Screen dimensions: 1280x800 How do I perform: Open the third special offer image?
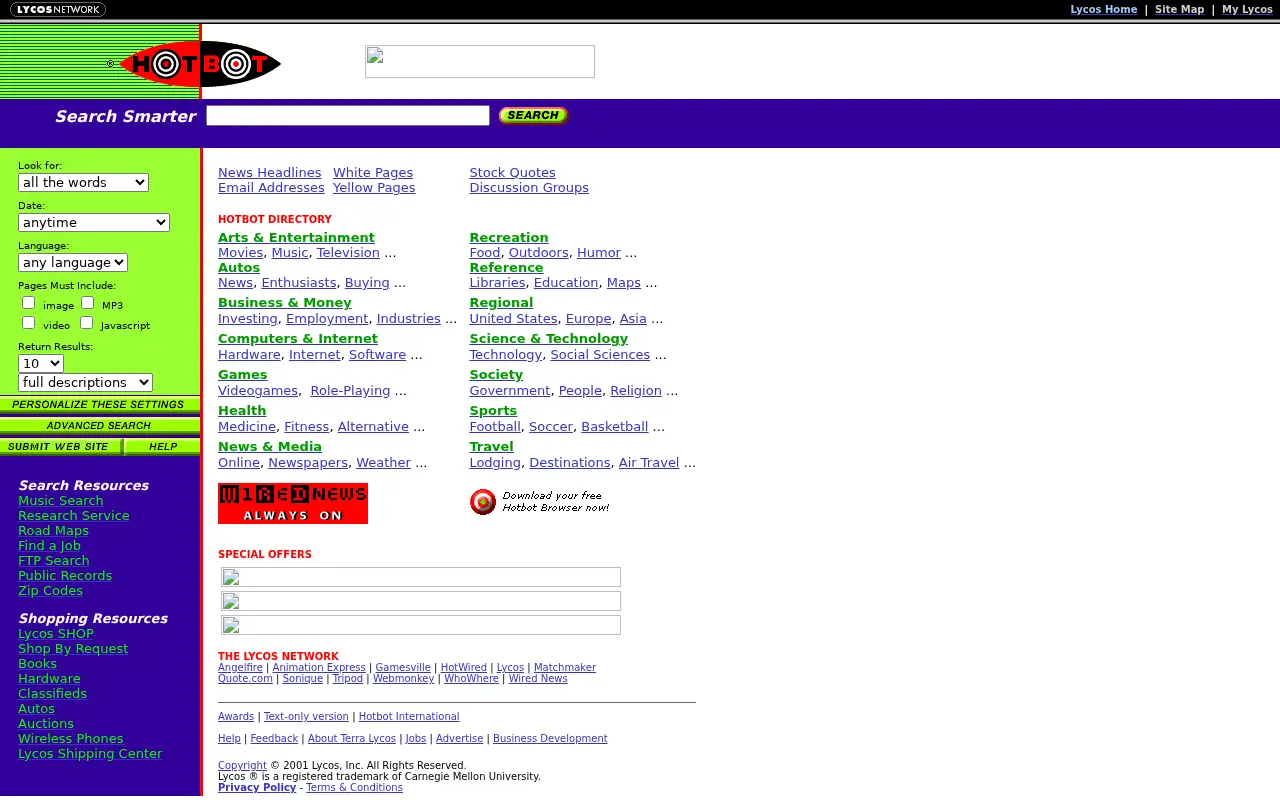point(421,625)
